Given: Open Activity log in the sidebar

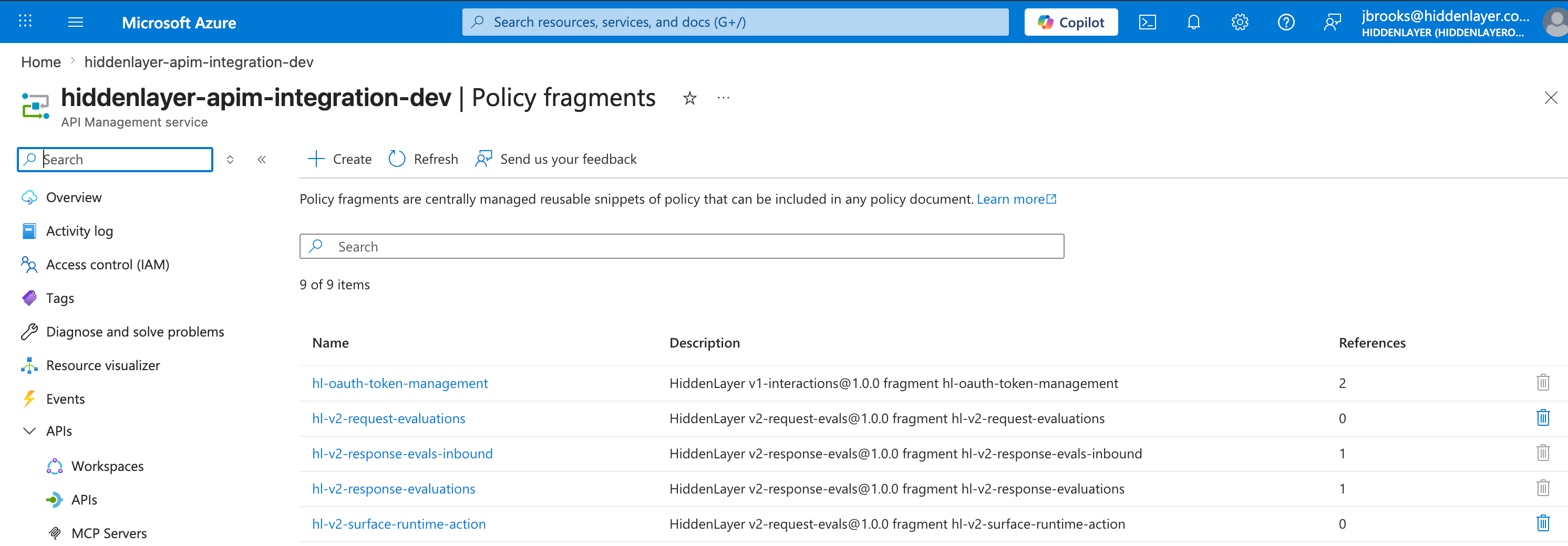Looking at the screenshot, I should point(79,231).
